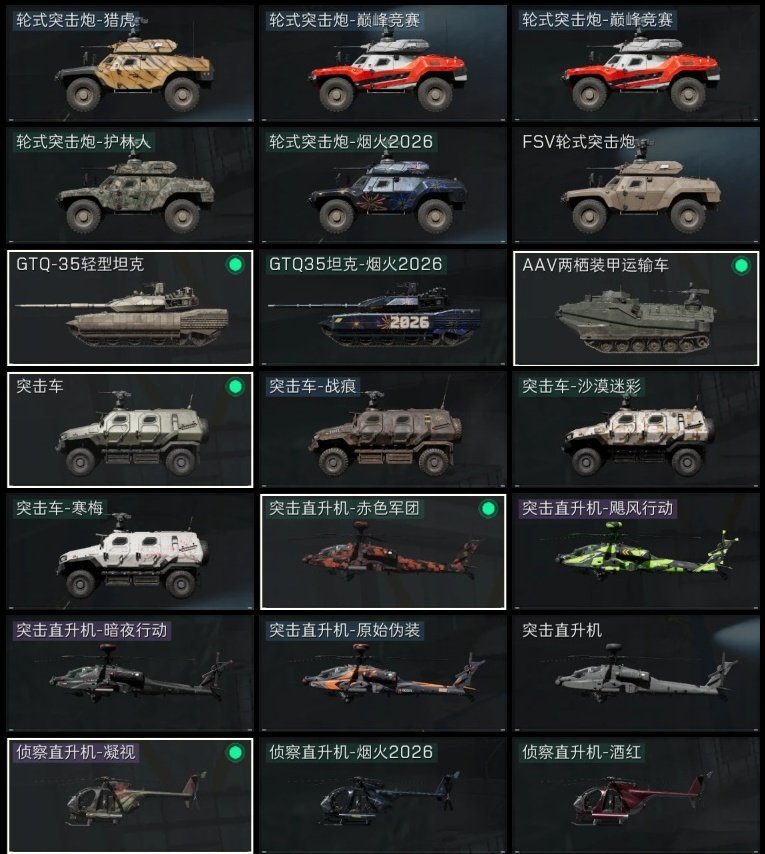Pick the 突击车-沙漠迷彩 desert camo skin
This screenshot has height=854, width=765.
pyautogui.click(x=636, y=430)
